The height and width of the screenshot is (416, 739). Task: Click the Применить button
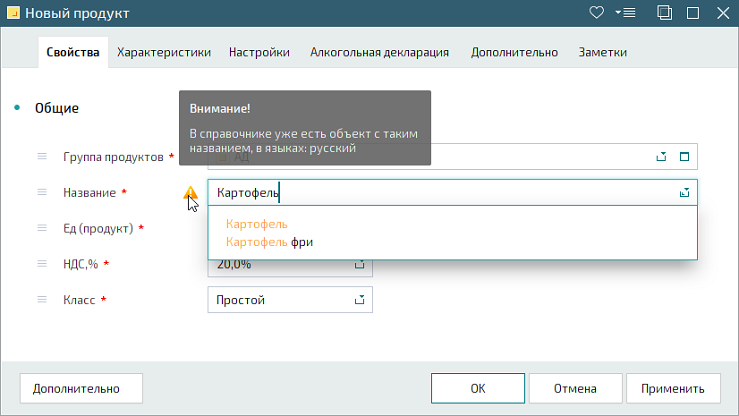(673, 388)
